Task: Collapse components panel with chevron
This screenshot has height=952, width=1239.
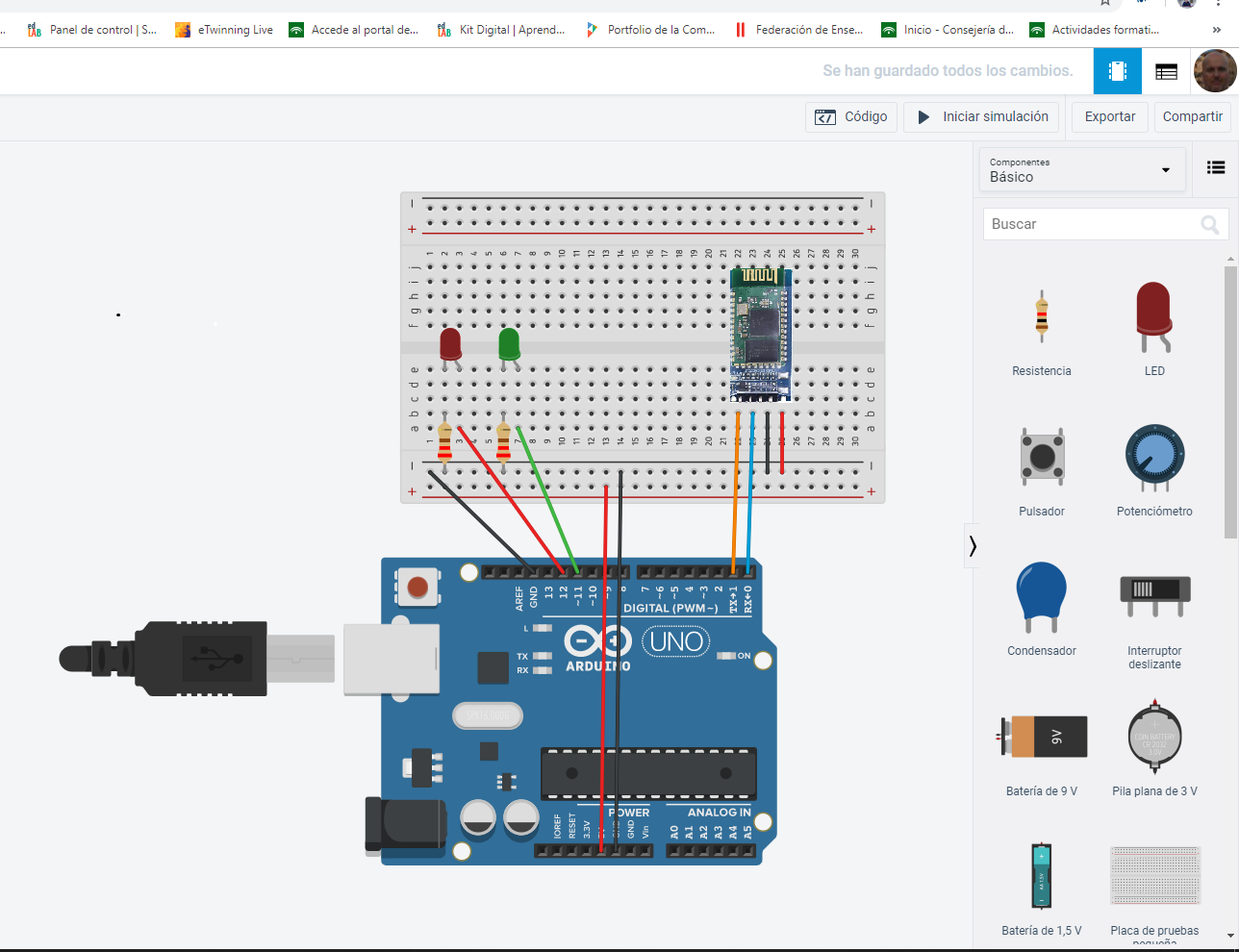Action: [973, 545]
